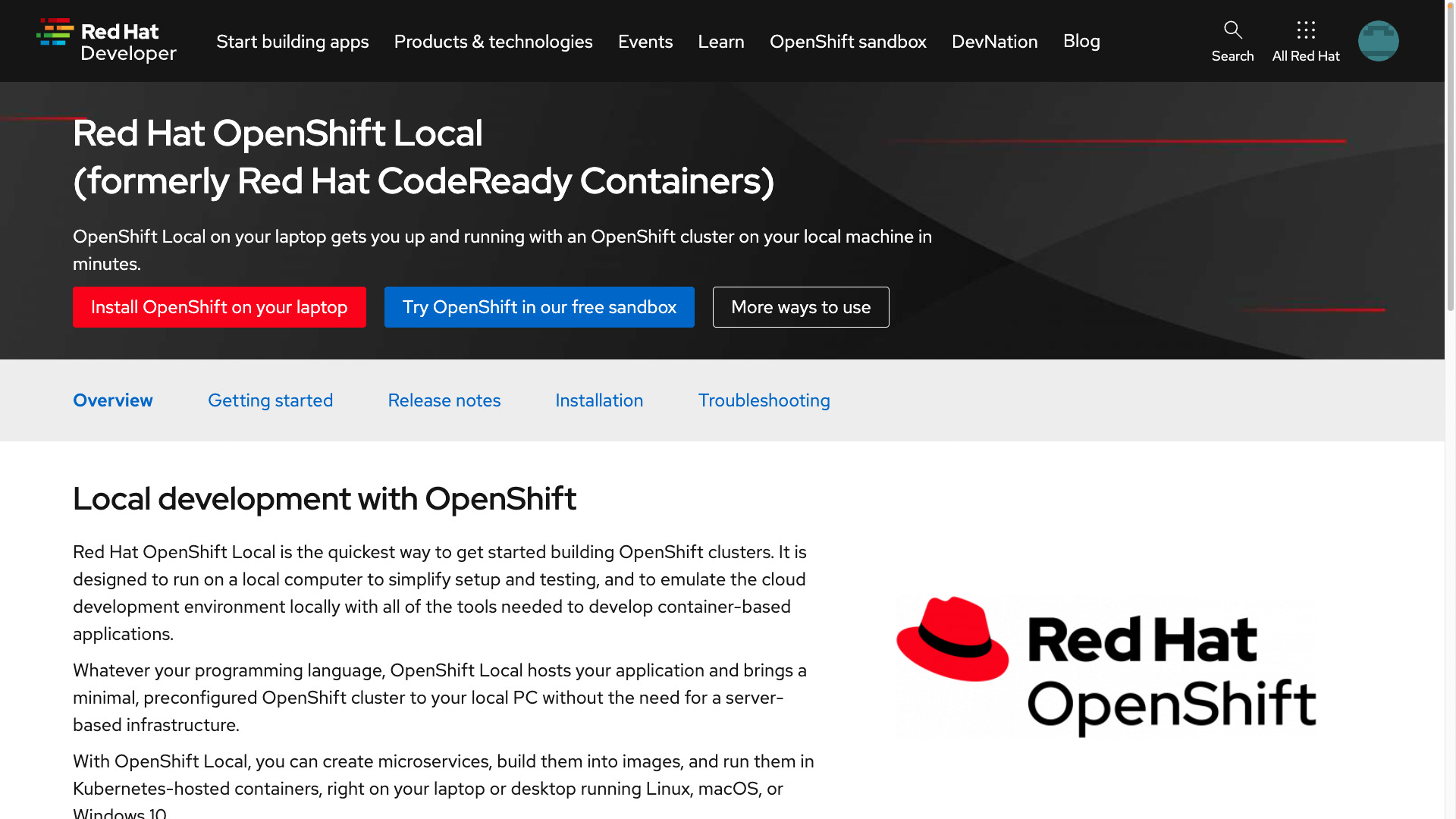Click the user profile avatar icon
The image size is (1456, 819).
click(x=1378, y=41)
